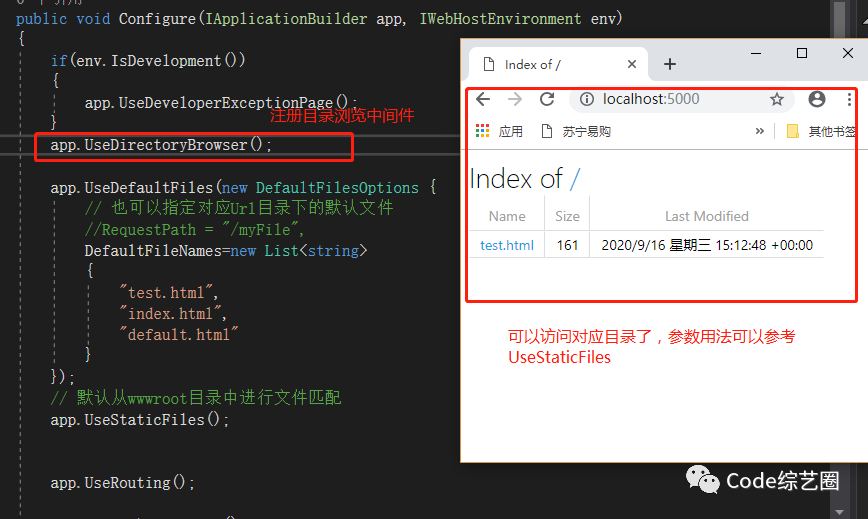Click the "index.html" string in code
This screenshot has width=868, height=519.
pyautogui.click(x=170, y=314)
